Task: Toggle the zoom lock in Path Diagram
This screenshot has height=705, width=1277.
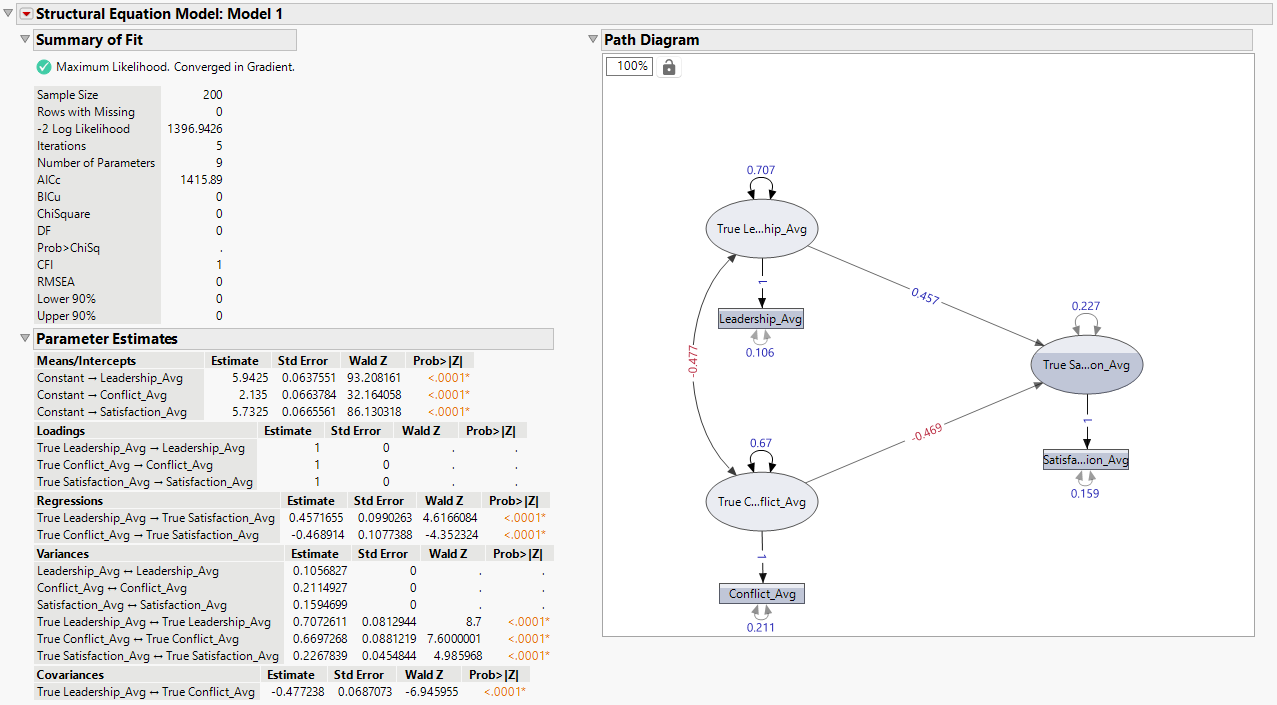Action: [668, 66]
